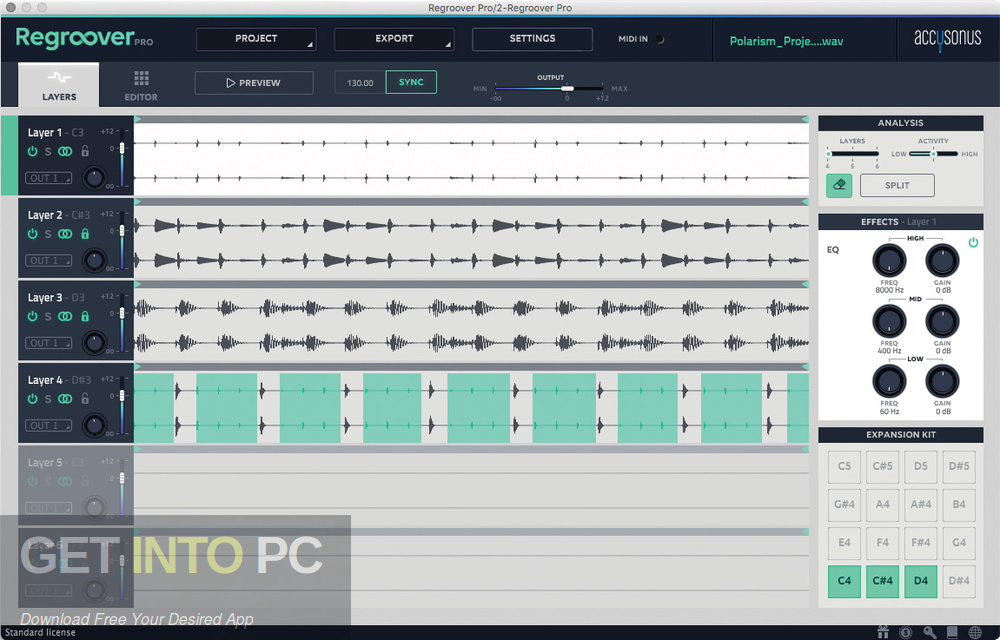Toggle Layer 3 stereo link rings icon
1000x640 pixels.
coord(65,316)
